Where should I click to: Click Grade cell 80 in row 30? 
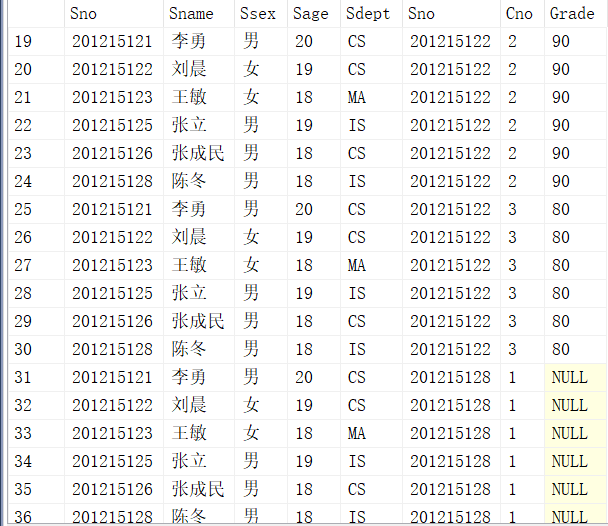(576, 349)
